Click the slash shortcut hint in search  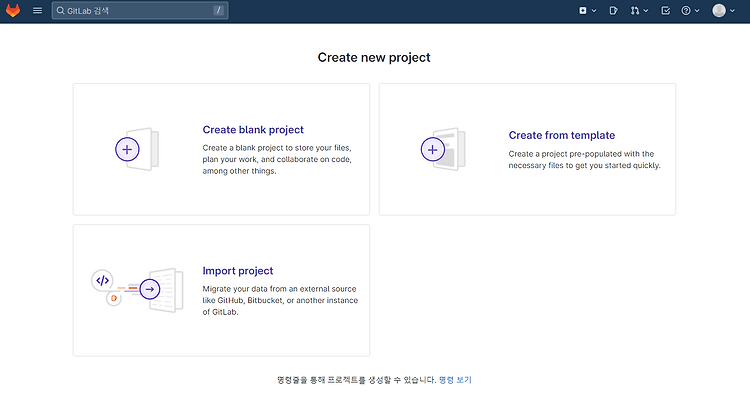tap(219, 11)
